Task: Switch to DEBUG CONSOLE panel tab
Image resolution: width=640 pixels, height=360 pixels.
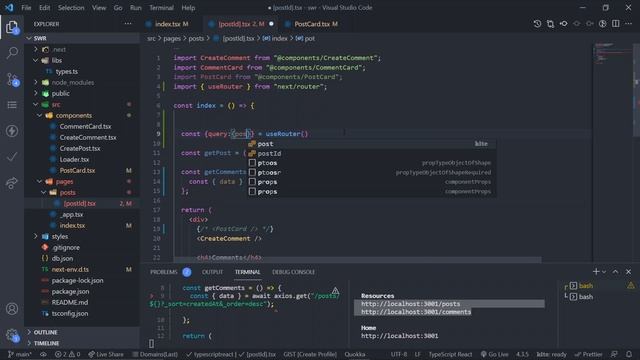Action: tap(293, 272)
